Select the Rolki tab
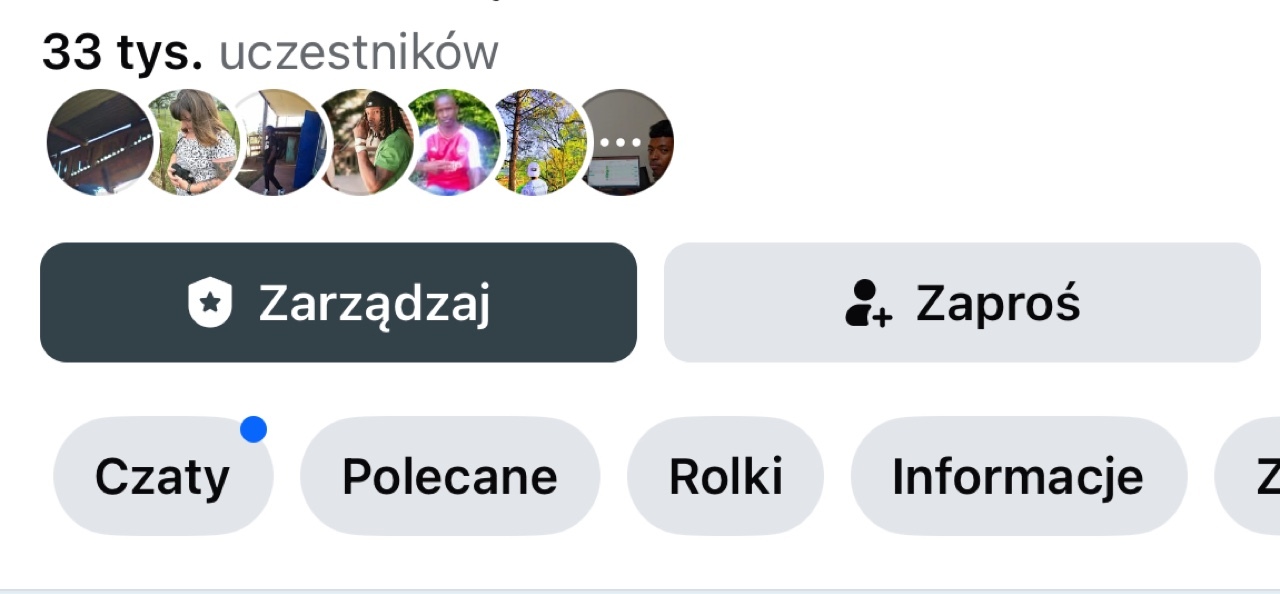This screenshot has width=1280, height=594. click(x=725, y=477)
